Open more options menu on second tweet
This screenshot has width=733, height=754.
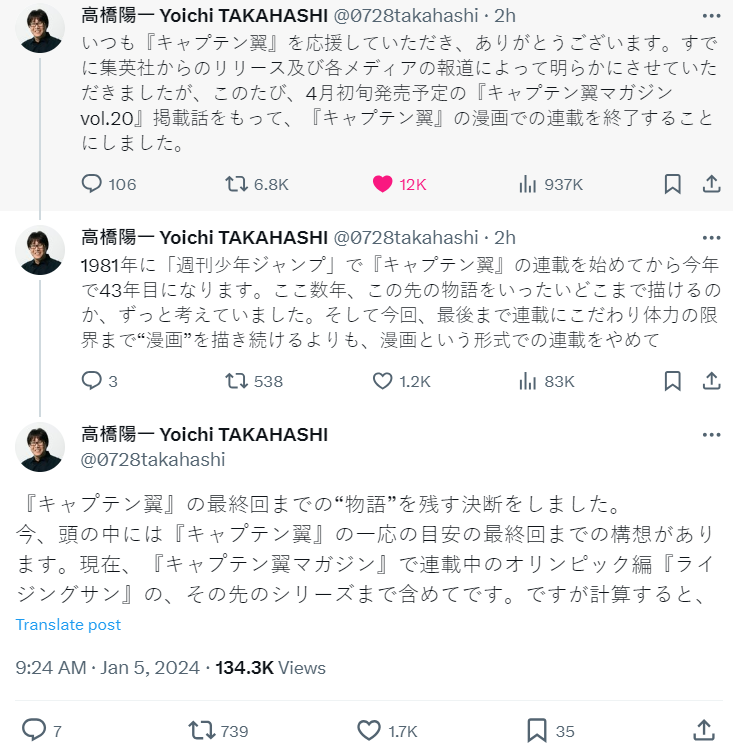click(x=710, y=237)
